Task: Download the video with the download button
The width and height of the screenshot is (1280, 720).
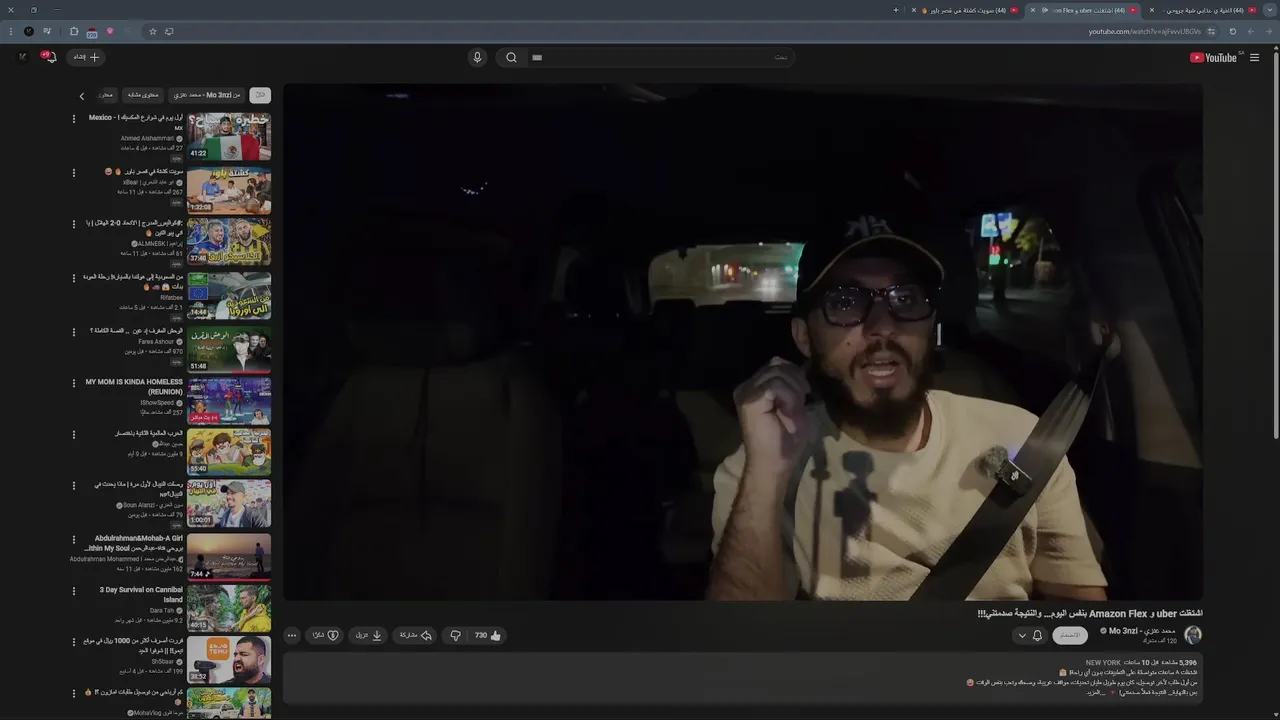Action: pos(369,635)
